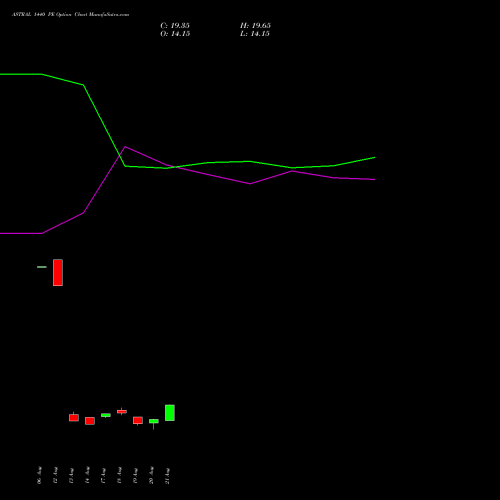
Task: Select the small green dash candle above 06 Aug
Action: point(42,267)
